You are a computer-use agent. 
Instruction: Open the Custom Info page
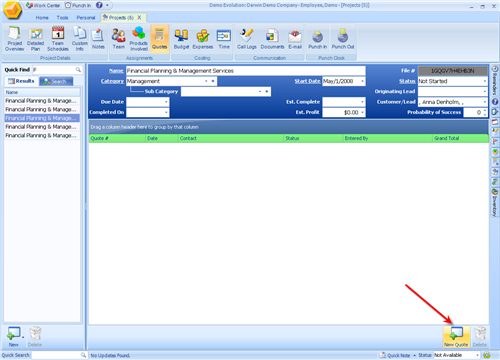coord(80,39)
